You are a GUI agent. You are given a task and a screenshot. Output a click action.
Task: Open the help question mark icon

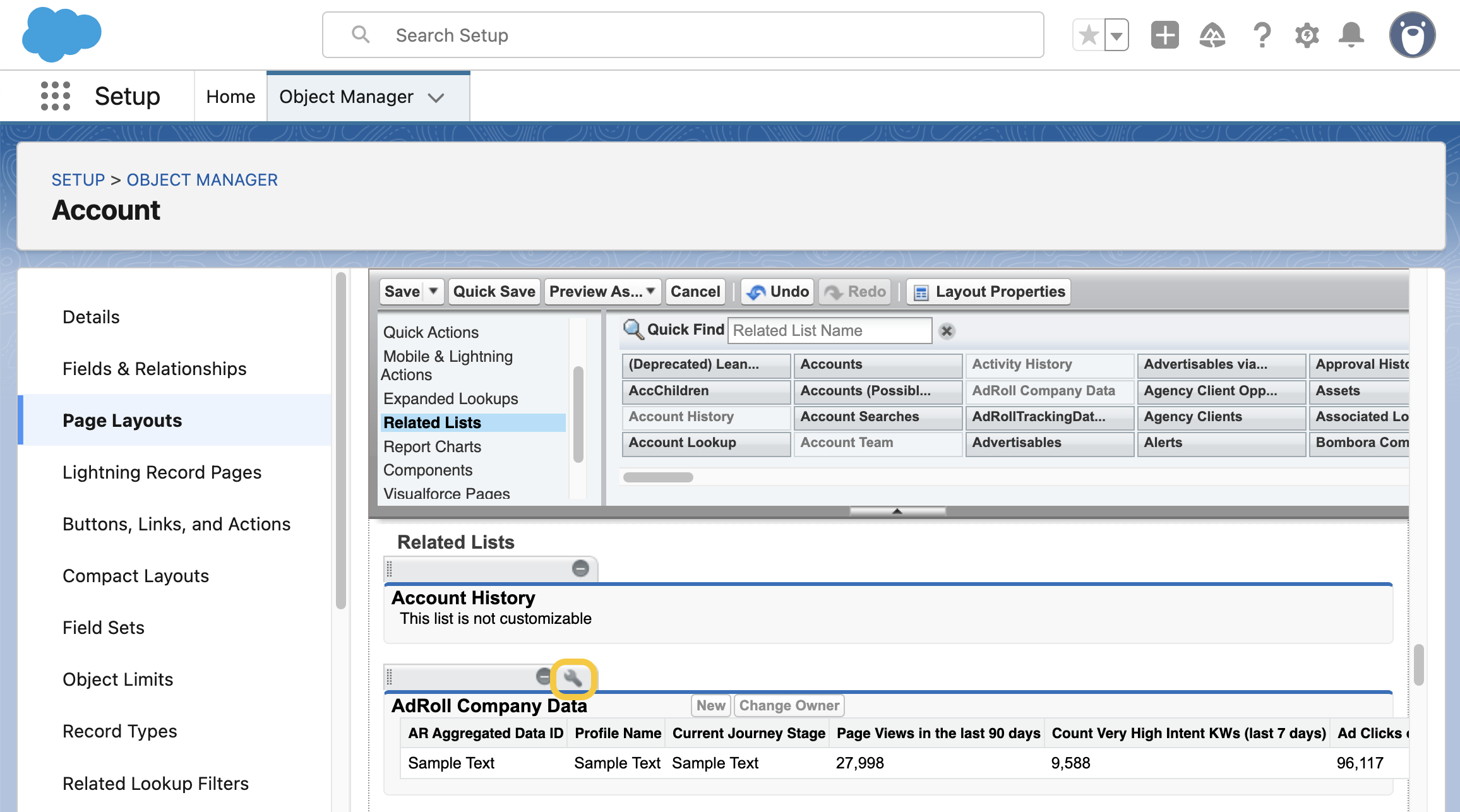point(1262,35)
